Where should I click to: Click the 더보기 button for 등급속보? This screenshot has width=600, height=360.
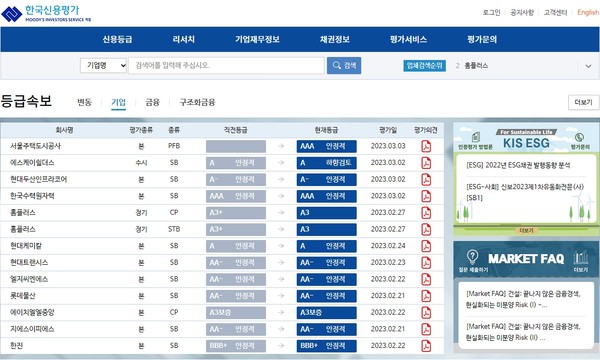point(583,102)
